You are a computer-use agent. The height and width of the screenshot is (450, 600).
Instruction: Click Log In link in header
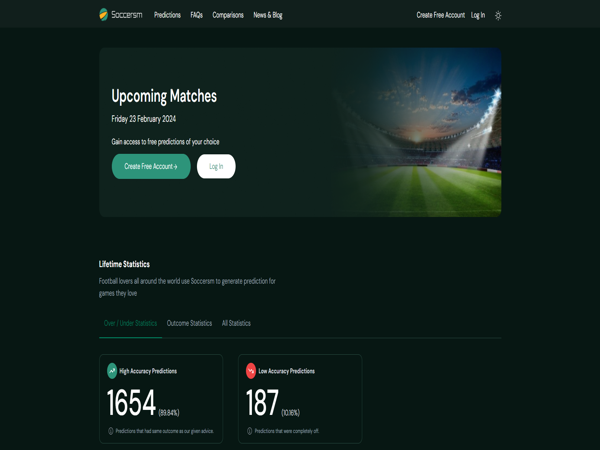pos(478,15)
